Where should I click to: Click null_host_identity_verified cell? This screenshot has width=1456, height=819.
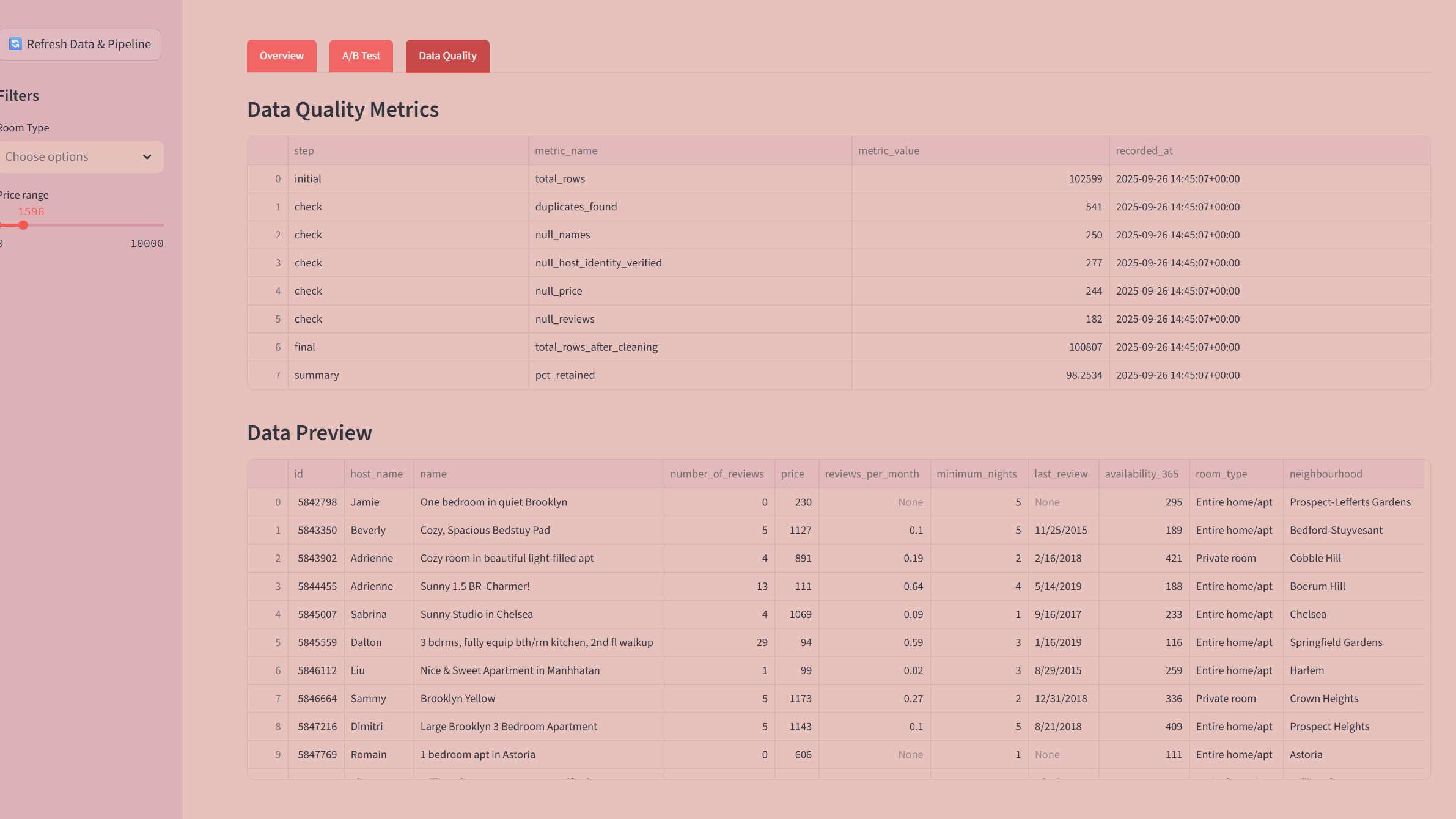(x=690, y=263)
